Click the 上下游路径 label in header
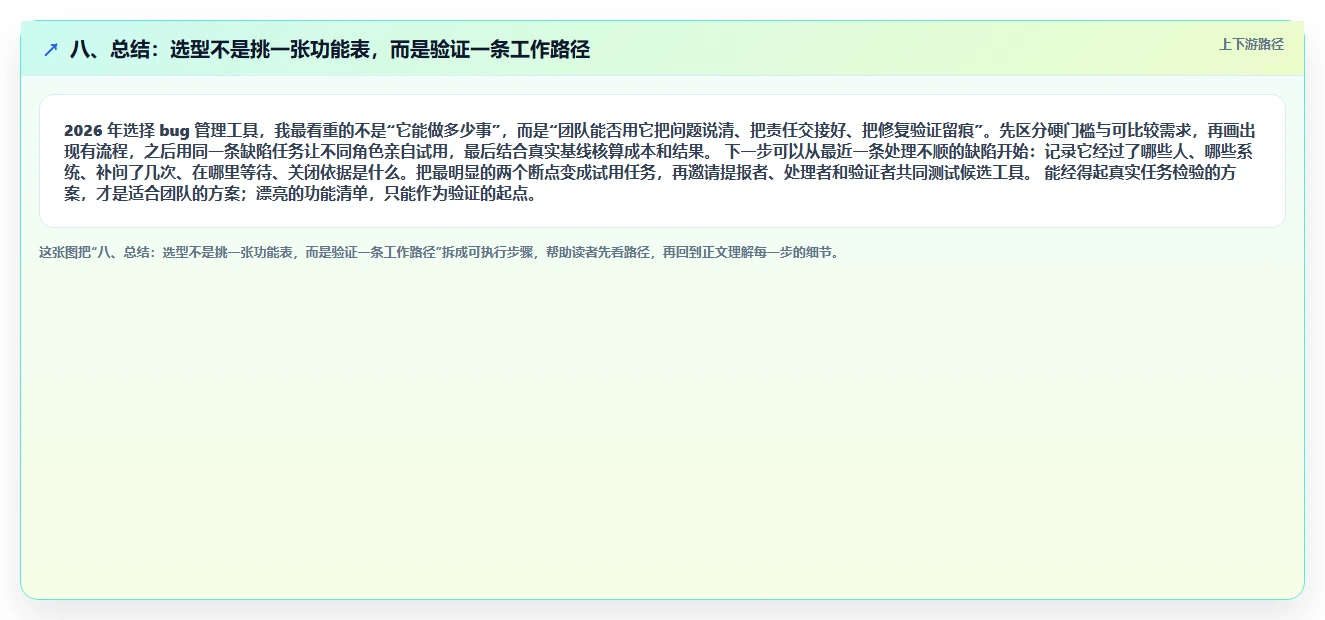 point(1251,45)
